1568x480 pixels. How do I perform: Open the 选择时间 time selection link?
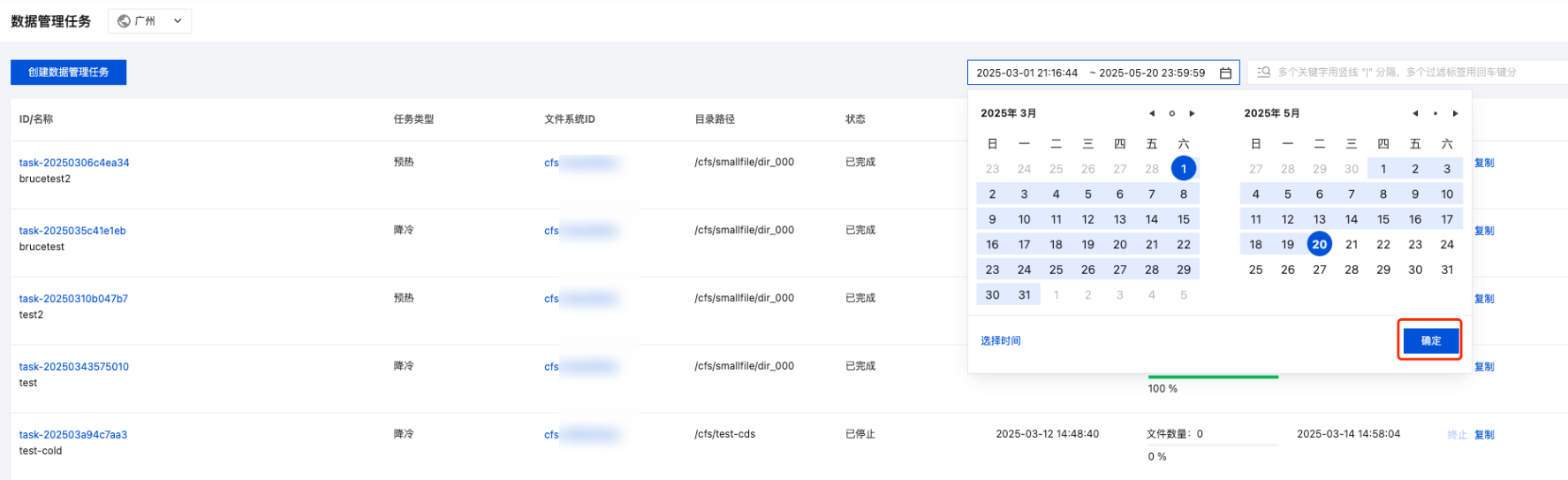coord(1000,340)
